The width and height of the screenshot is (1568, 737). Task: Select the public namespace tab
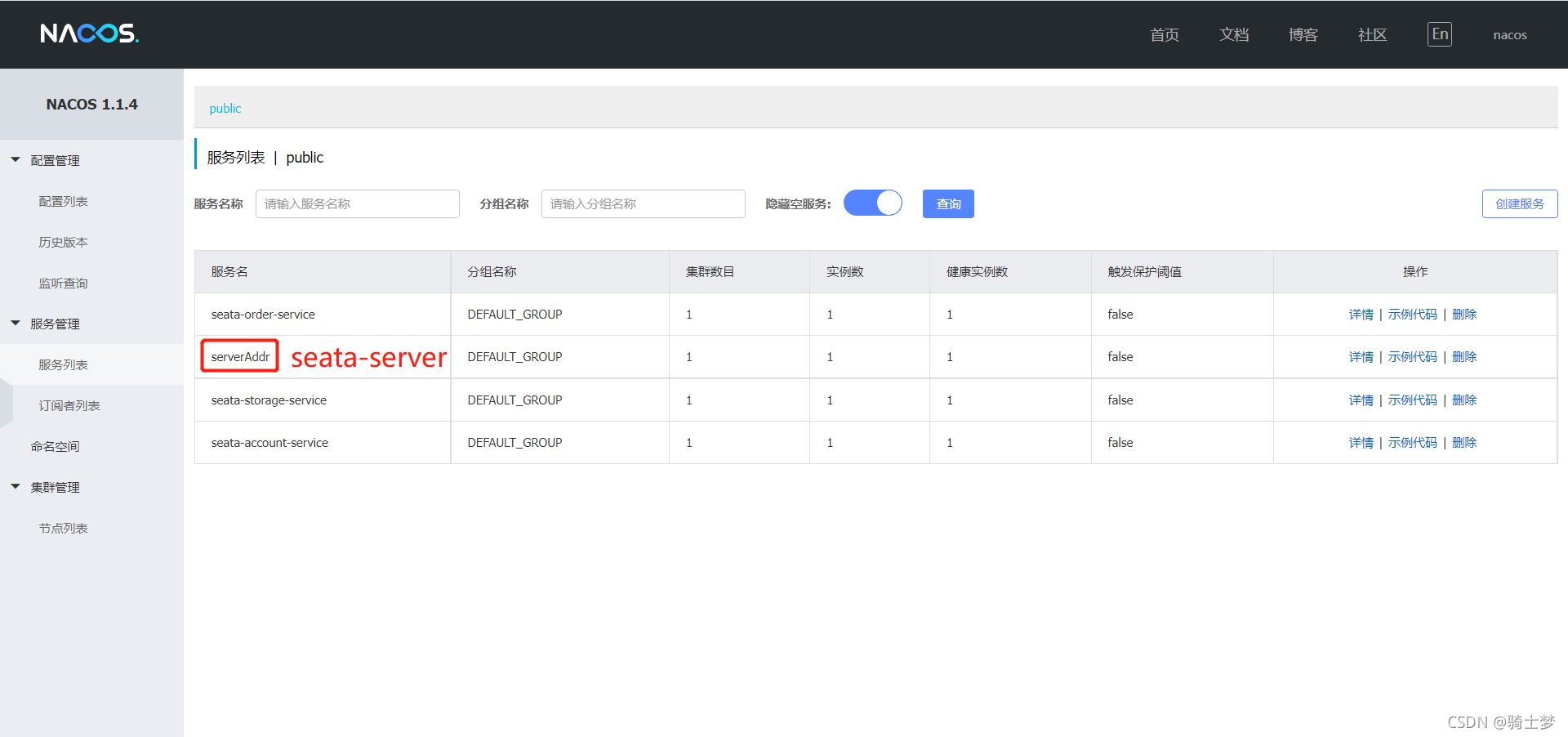(225, 108)
